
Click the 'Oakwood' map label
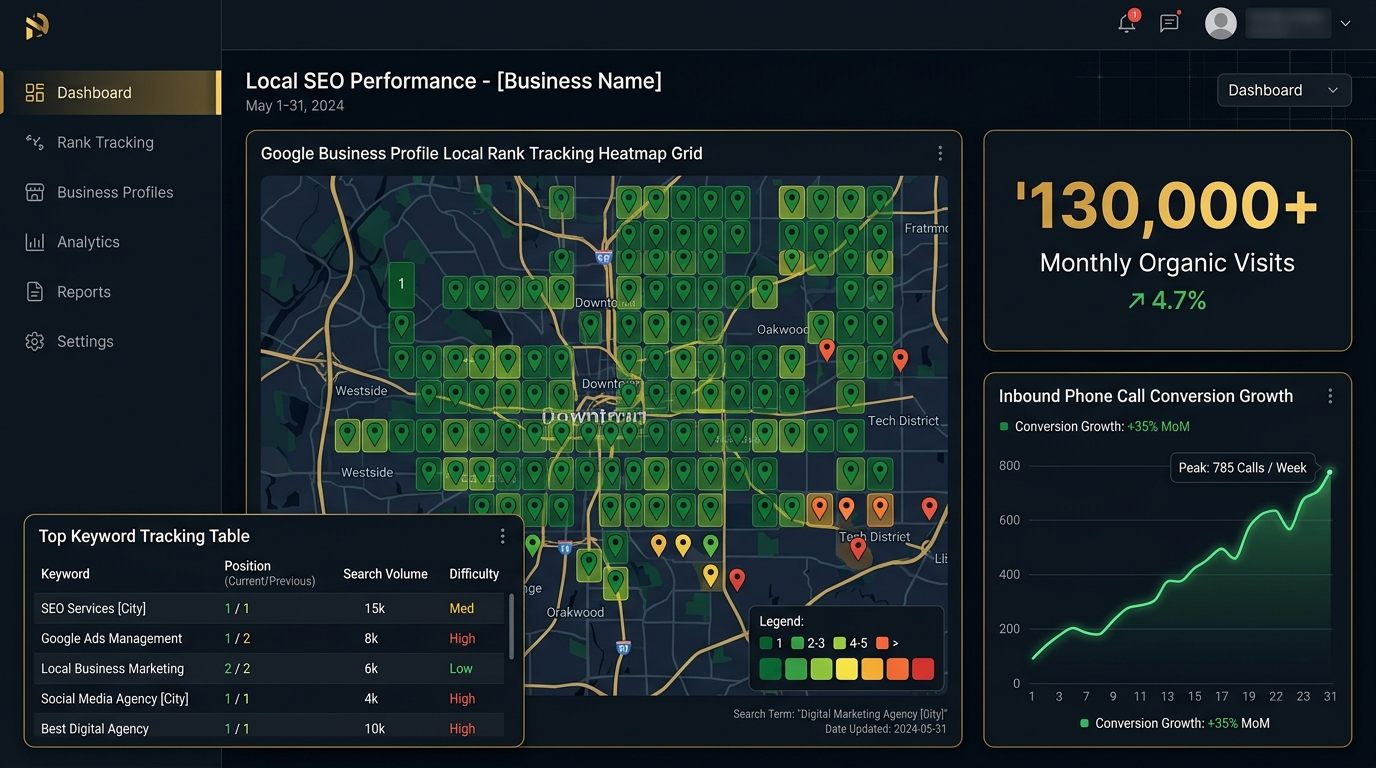point(783,329)
